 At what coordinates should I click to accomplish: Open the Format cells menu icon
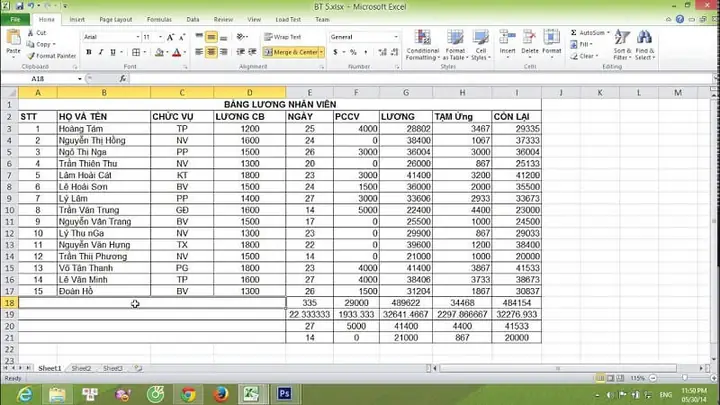click(551, 37)
